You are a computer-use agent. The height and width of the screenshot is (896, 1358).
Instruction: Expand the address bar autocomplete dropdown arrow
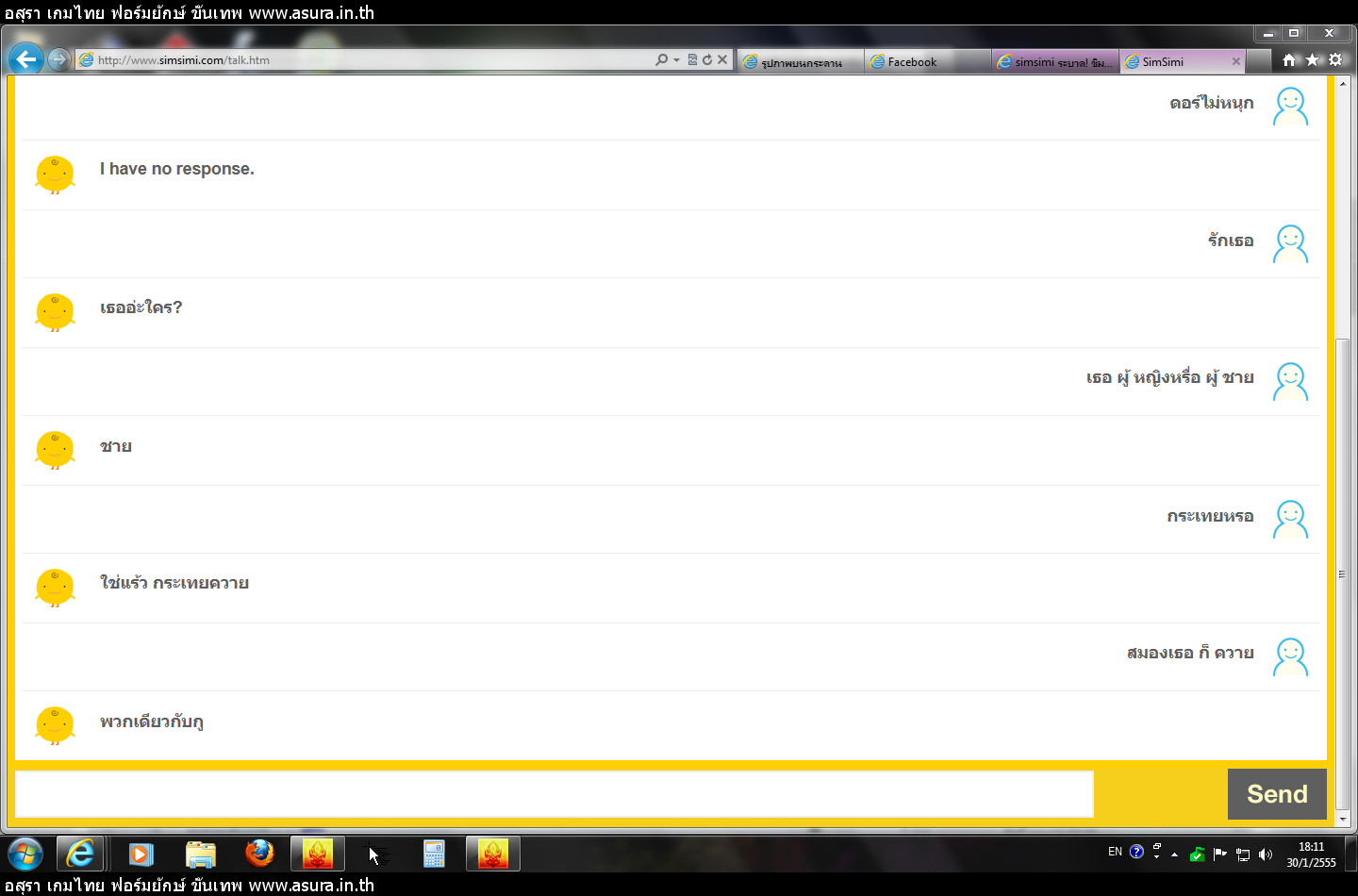point(676,60)
